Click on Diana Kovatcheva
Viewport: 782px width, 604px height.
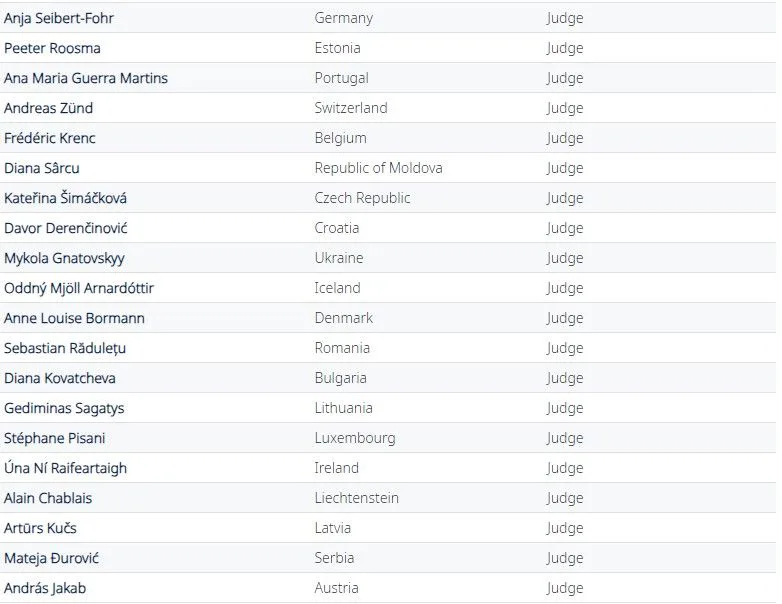click(x=60, y=378)
